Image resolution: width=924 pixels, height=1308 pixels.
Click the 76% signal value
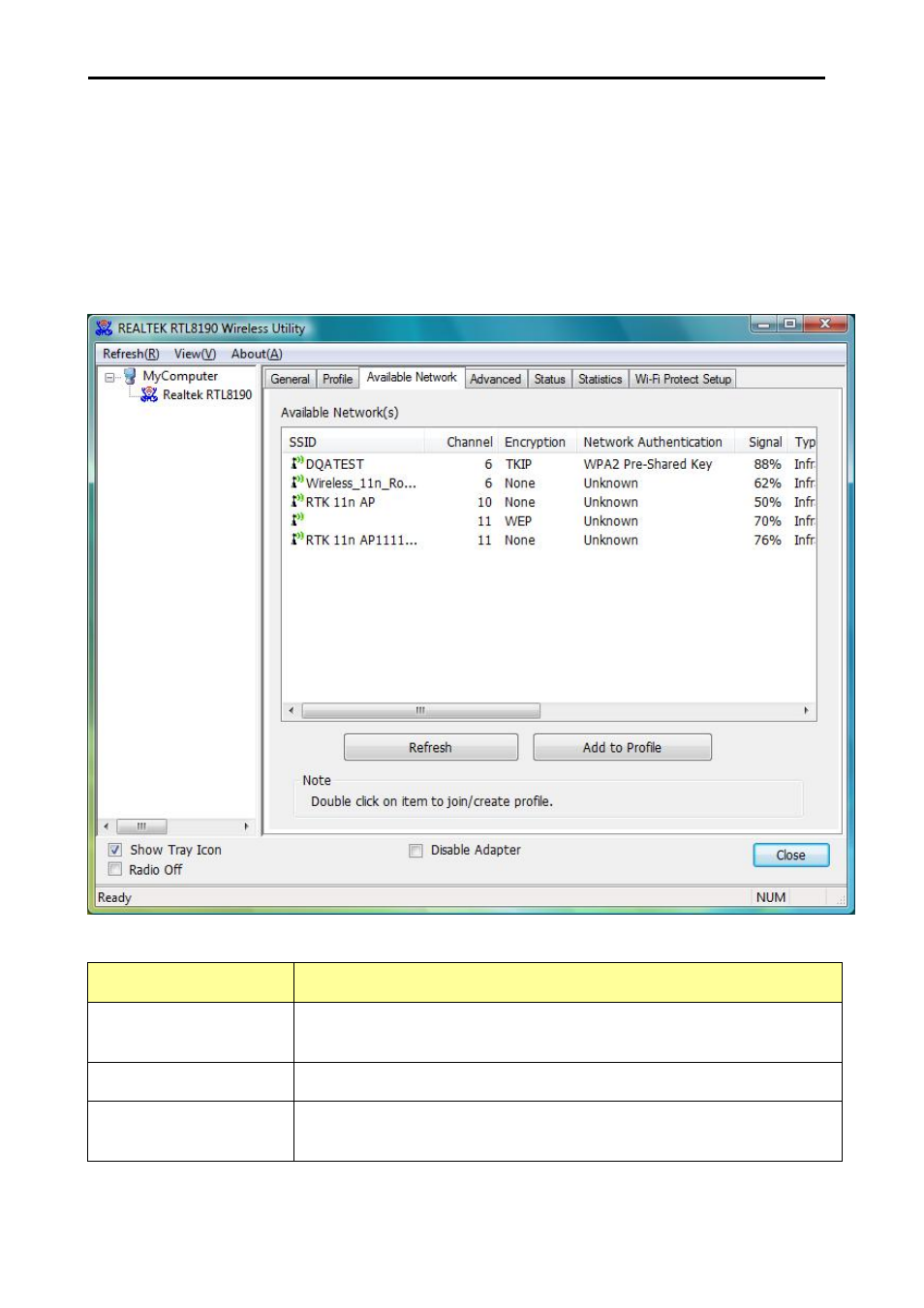pyautogui.click(x=767, y=540)
